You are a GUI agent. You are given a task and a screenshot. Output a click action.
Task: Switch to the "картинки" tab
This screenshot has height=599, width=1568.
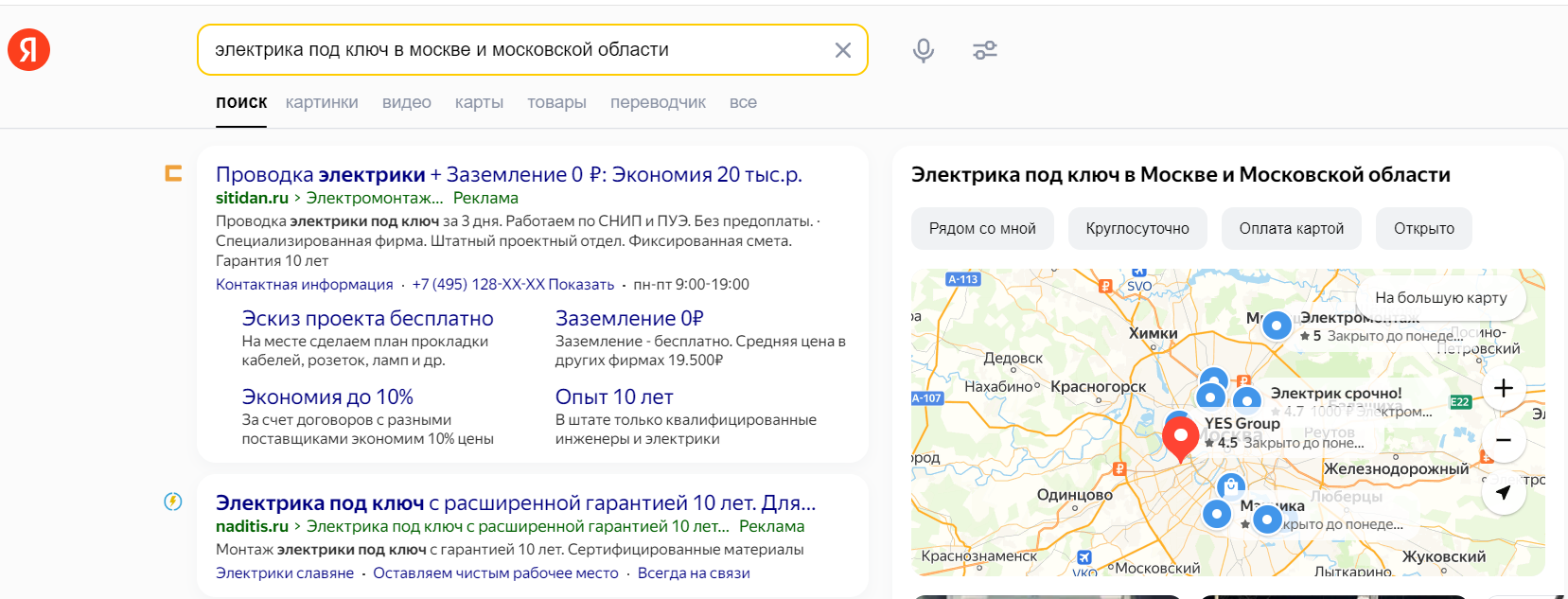[x=322, y=102]
